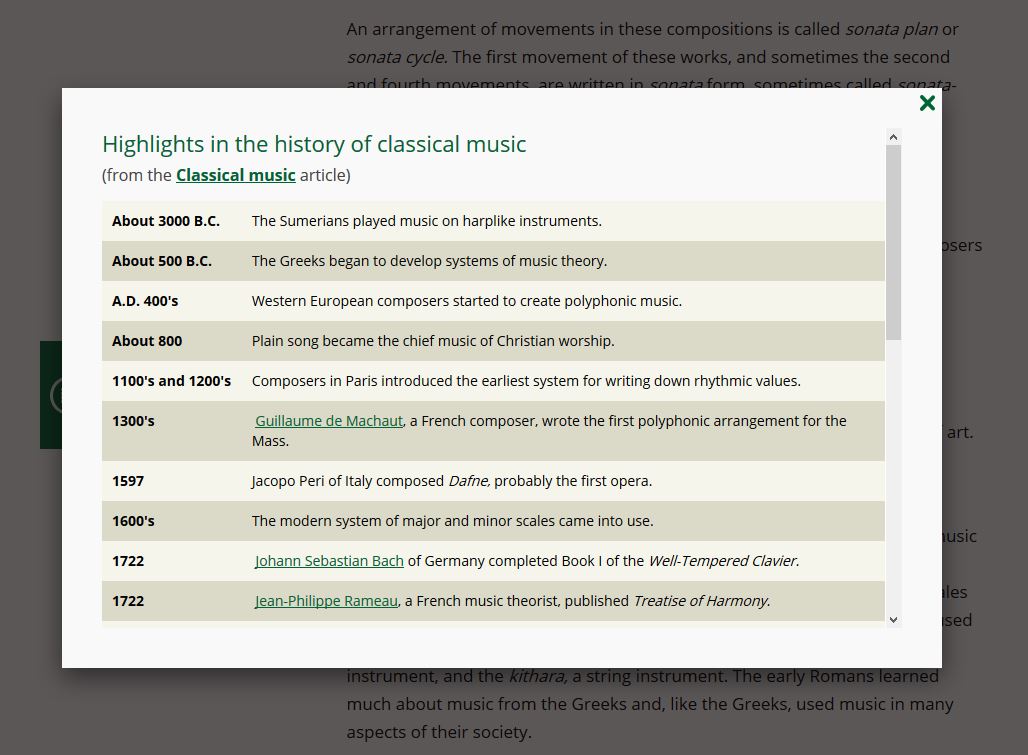Image resolution: width=1028 pixels, height=755 pixels.
Task: Click the italic 'Well-Tempered Clavier' title
Action: [x=722, y=561]
